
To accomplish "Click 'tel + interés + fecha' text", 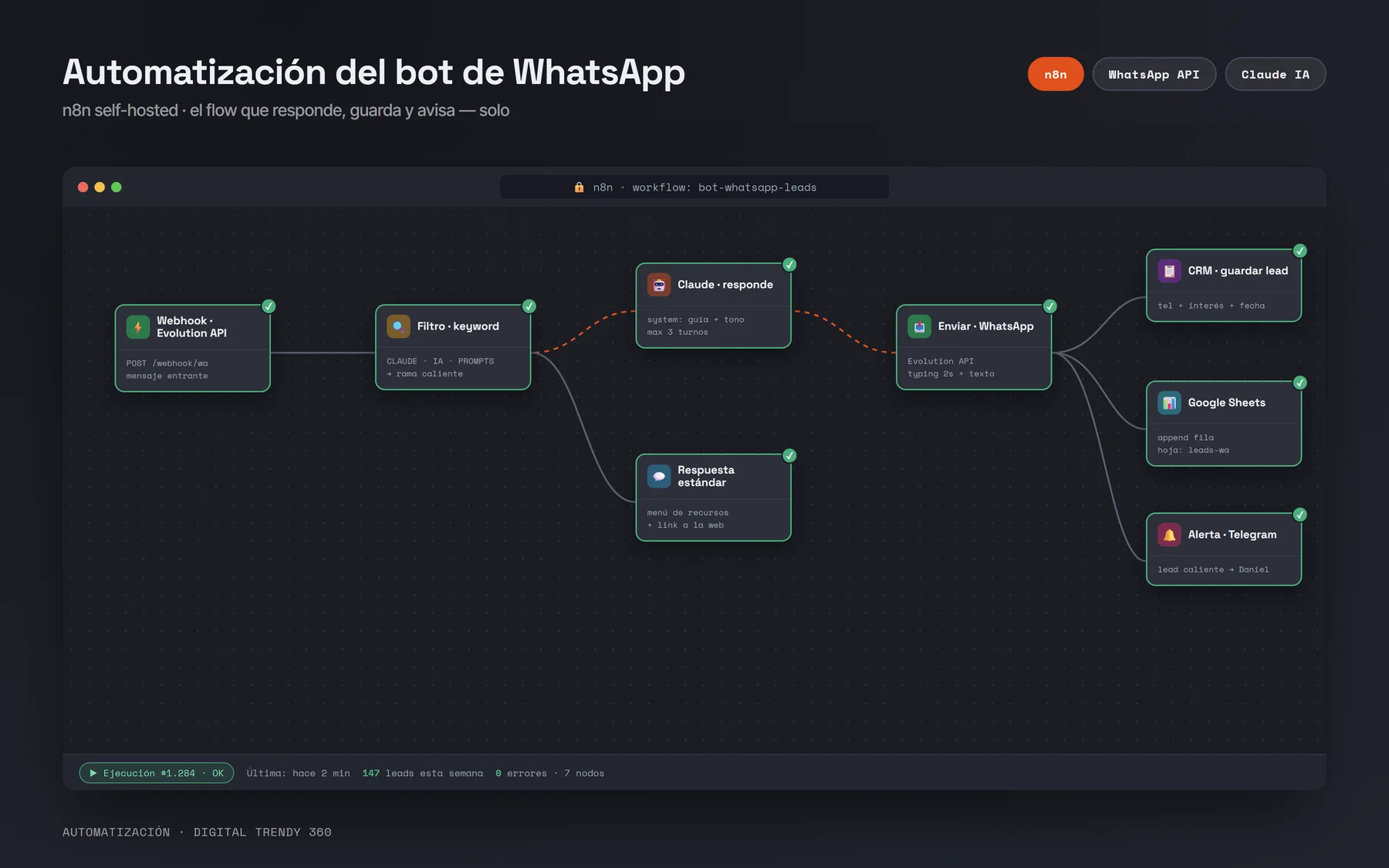I will [1212, 306].
